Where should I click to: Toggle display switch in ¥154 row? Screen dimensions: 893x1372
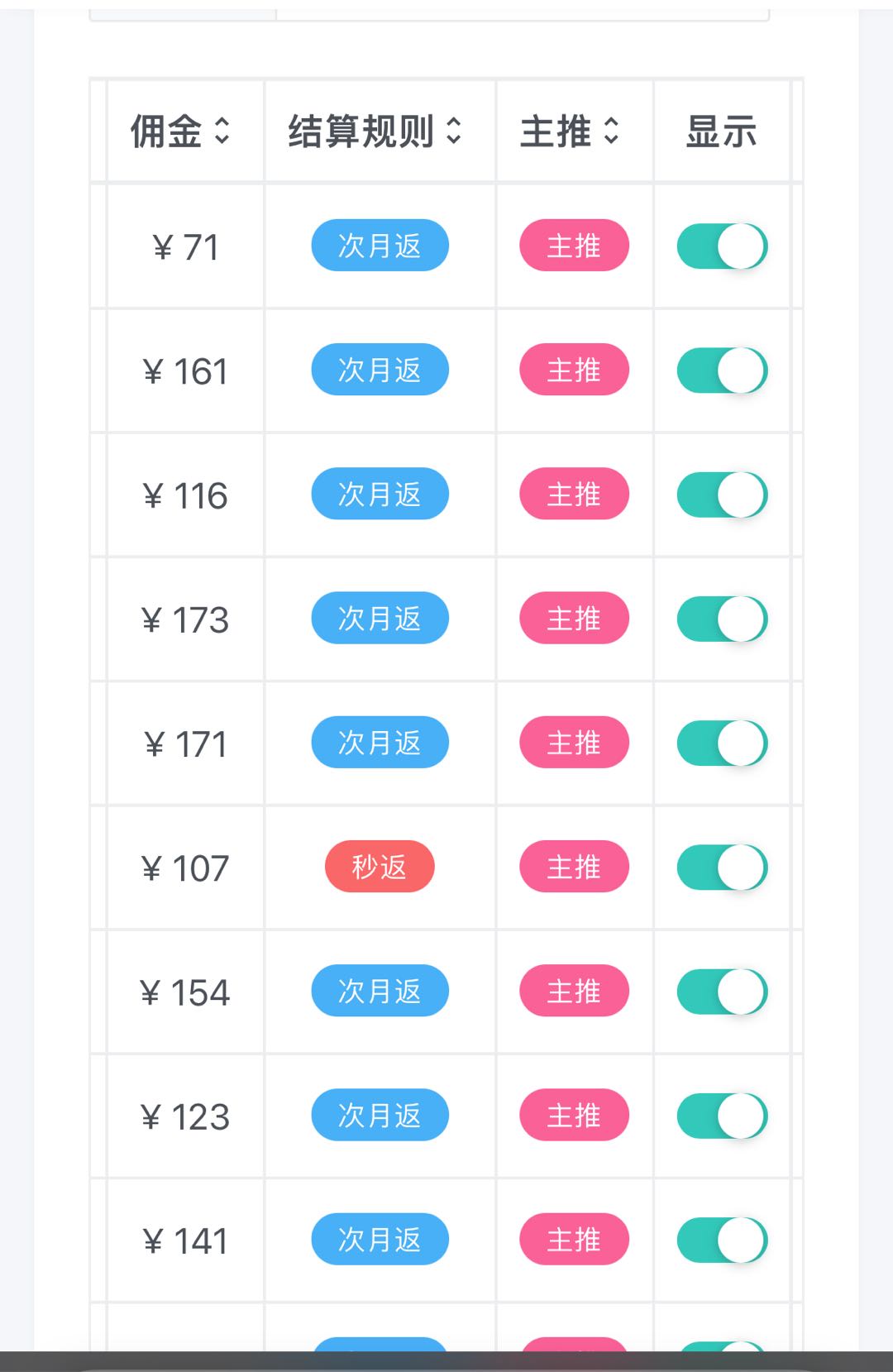click(x=722, y=992)
